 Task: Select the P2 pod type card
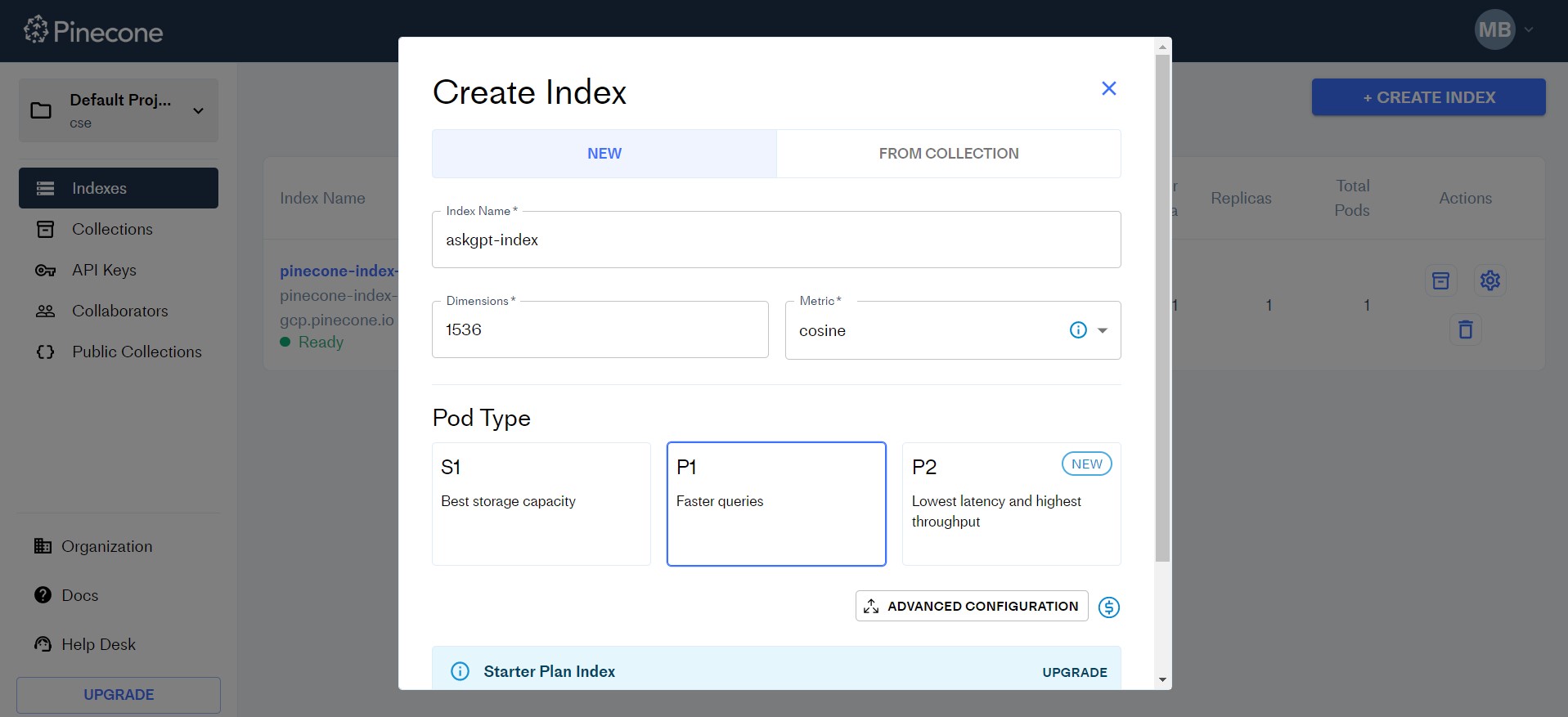point(1011,504)
